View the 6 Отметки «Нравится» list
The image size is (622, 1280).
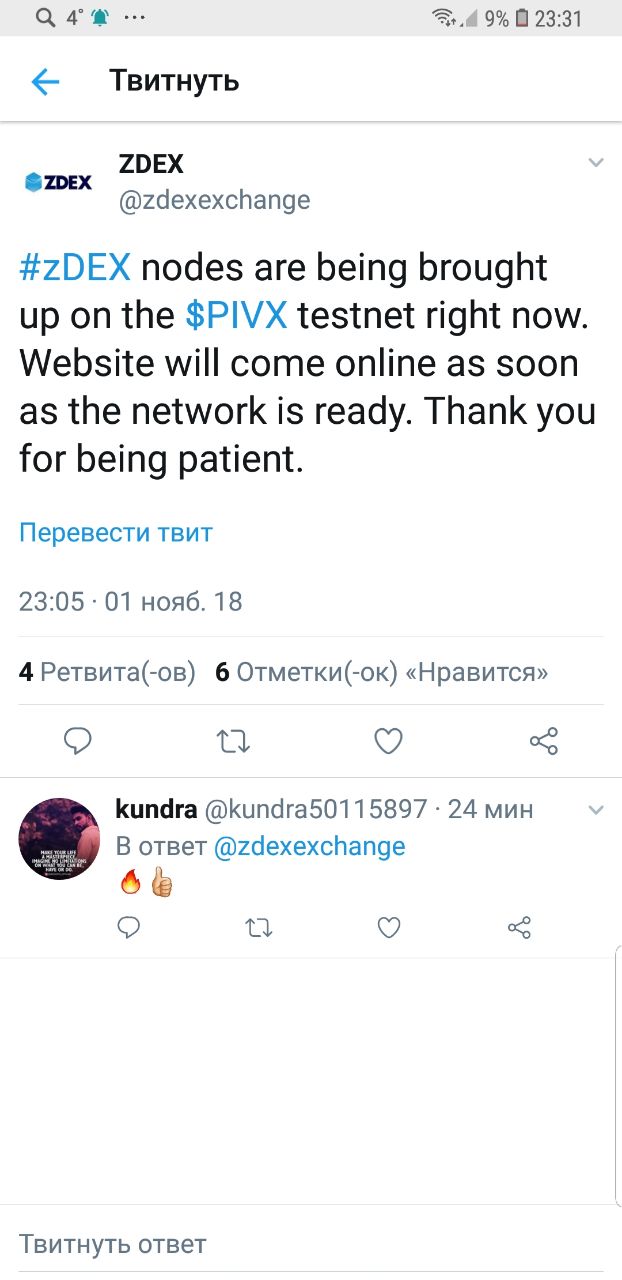click(382, 672)
